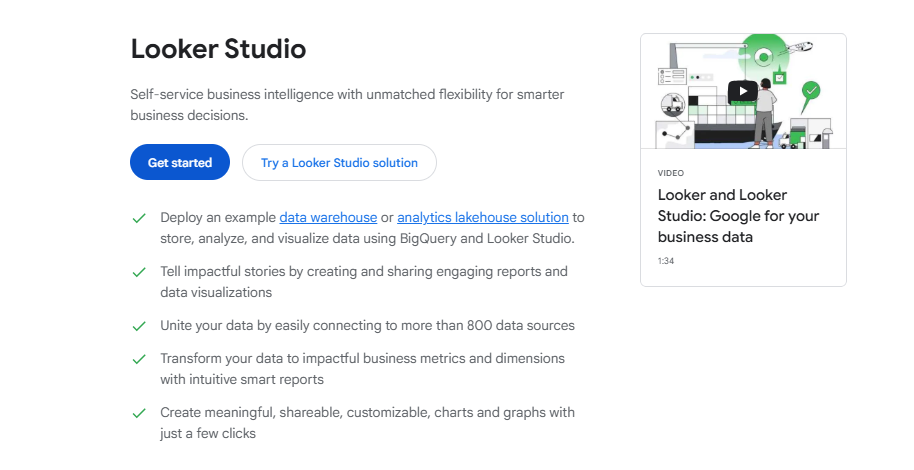Click the checkmark icon beside Tell impactful stories
The height and width of the screenshot is (470, 914).
tap(138, 271)
